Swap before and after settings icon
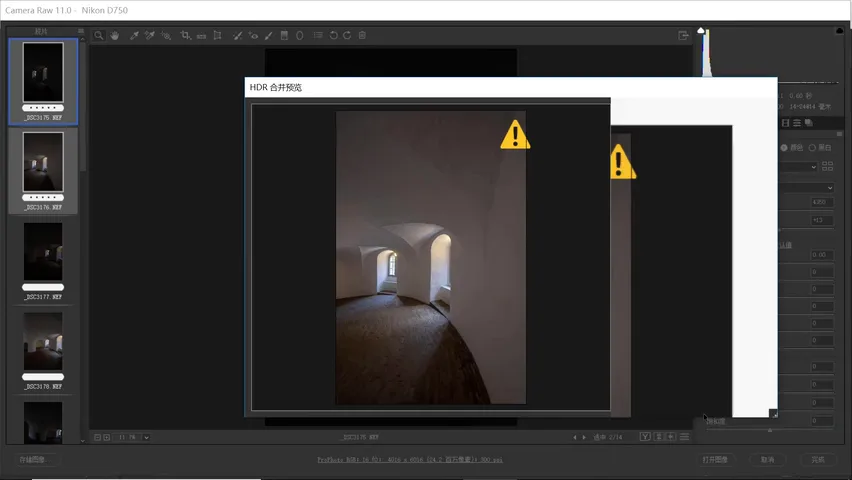The height and width of the screenshot is (480, 852). (x=659, y=437)
